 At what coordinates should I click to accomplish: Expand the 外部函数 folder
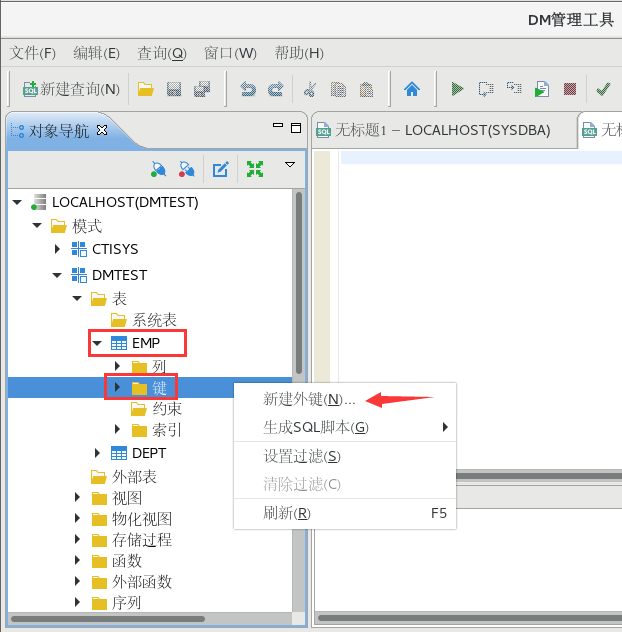77,581
